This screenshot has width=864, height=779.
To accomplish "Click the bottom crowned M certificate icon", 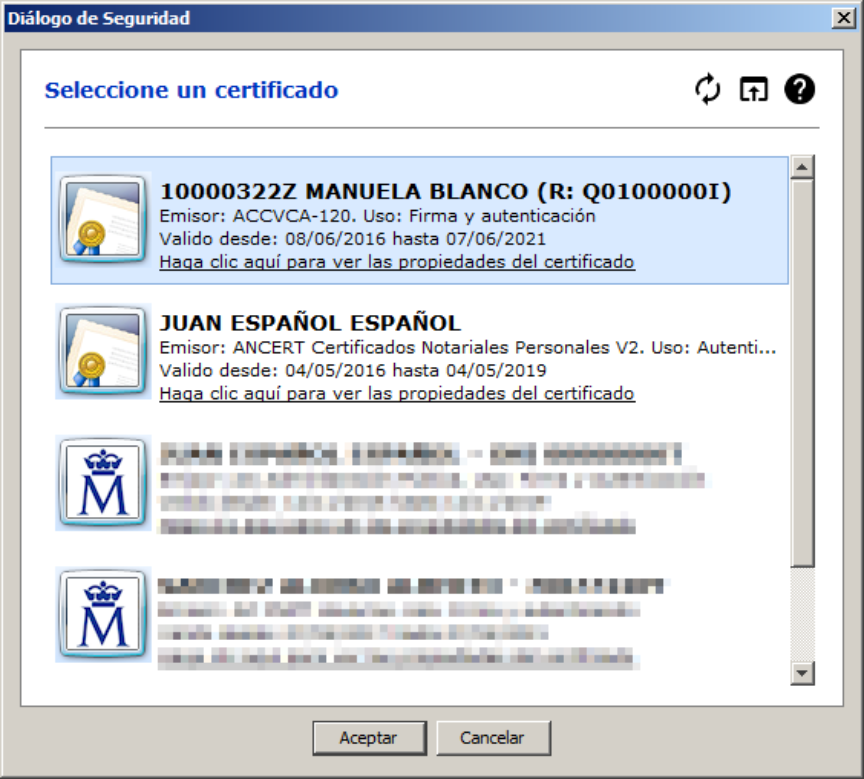I will click(100, 614).
